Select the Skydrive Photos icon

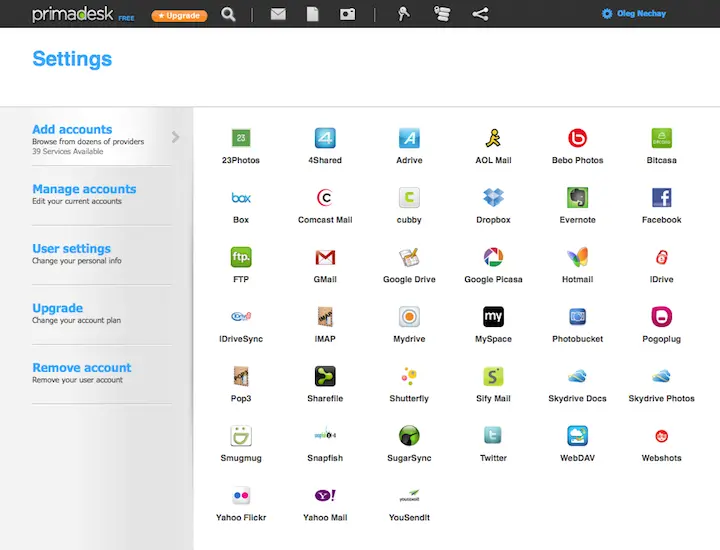(x=662, y=376)
